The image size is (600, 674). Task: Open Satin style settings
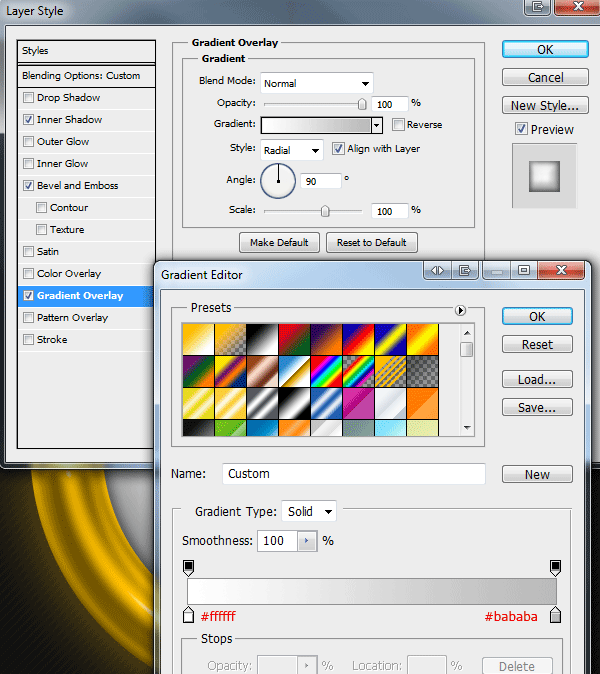[x=48, y=251]
